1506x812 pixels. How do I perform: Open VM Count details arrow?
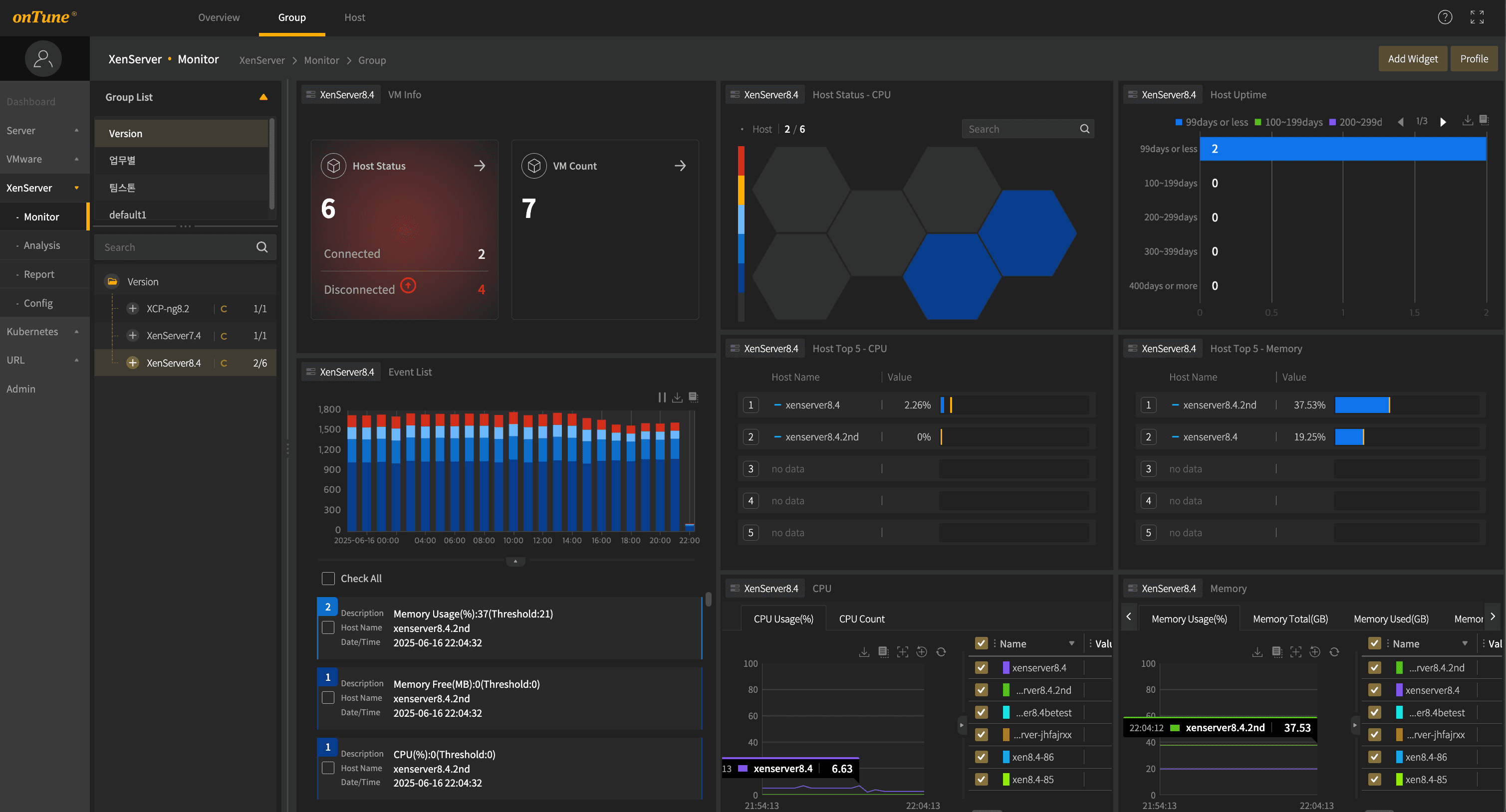point(680,166)
